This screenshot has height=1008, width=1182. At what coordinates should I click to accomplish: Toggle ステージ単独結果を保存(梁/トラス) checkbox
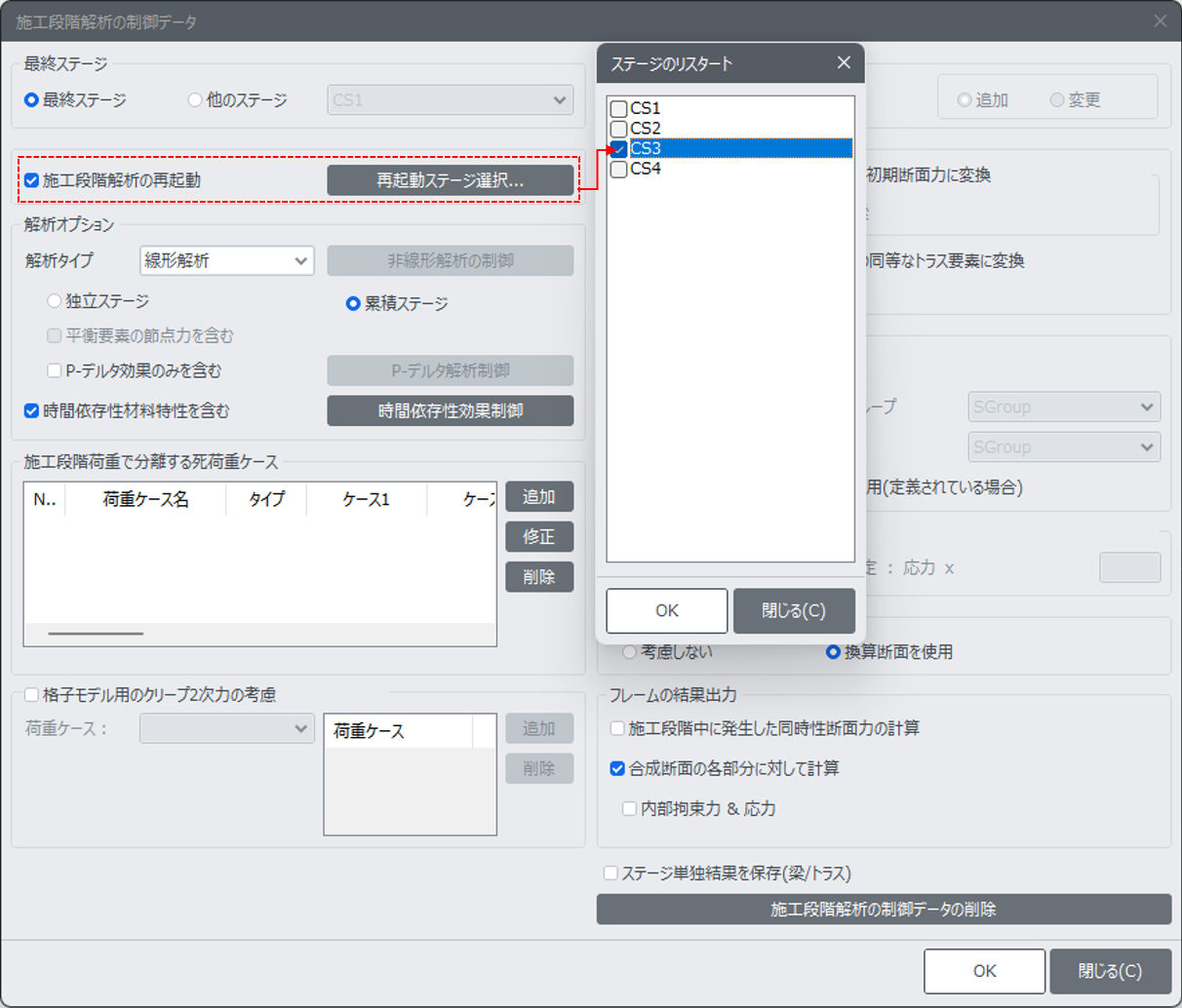click(x=611, y=873)
